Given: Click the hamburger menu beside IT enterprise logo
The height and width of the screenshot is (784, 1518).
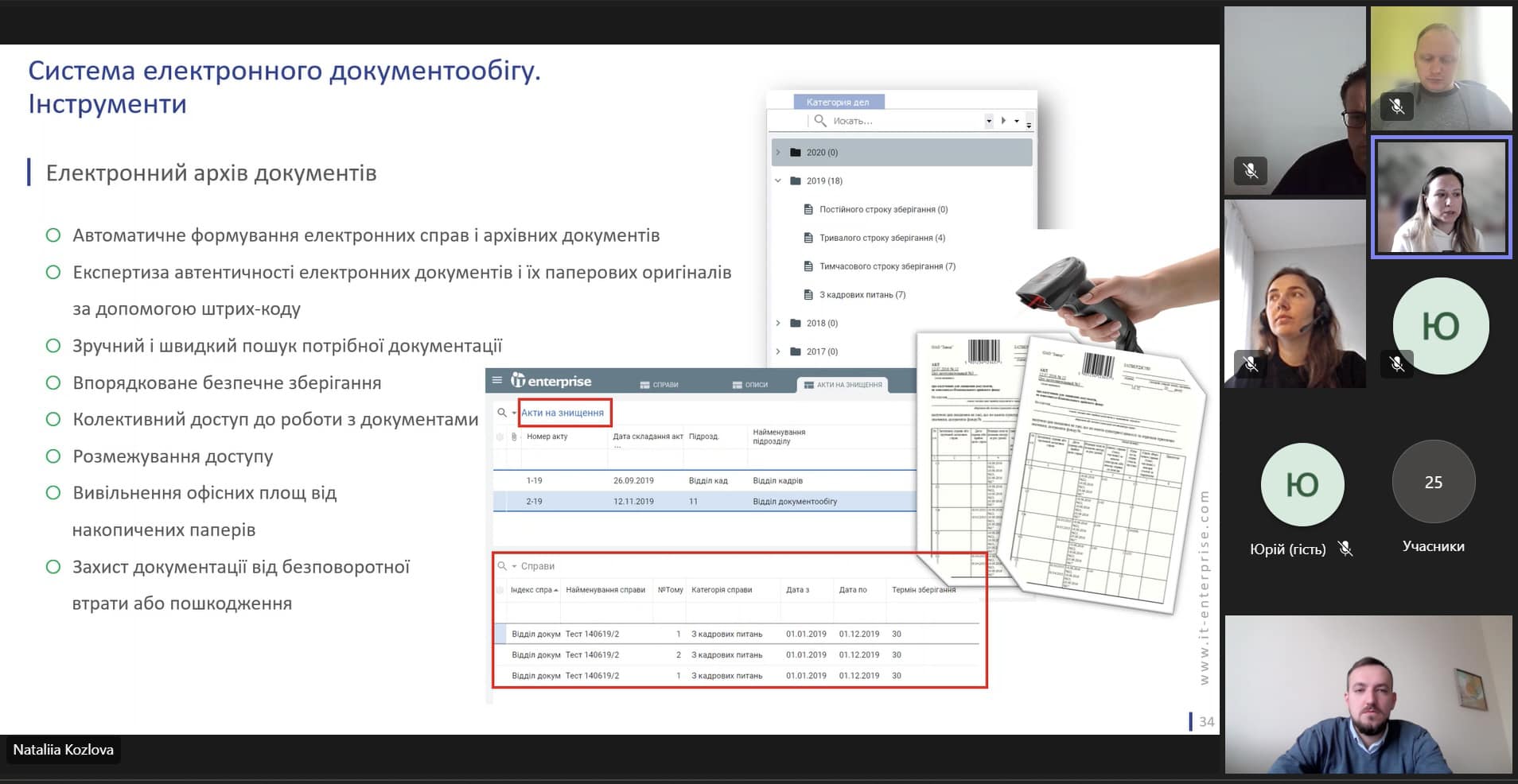Looking at the screenshot, I should coord(497,380).
